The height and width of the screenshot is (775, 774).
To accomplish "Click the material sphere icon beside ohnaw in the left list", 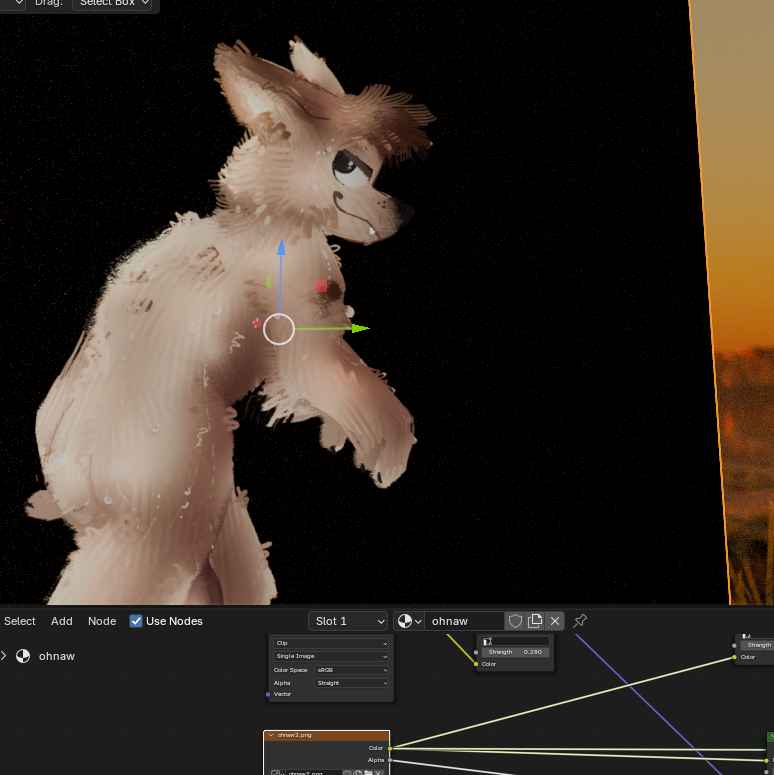I will pyautogui.click(x=23, y=656).
